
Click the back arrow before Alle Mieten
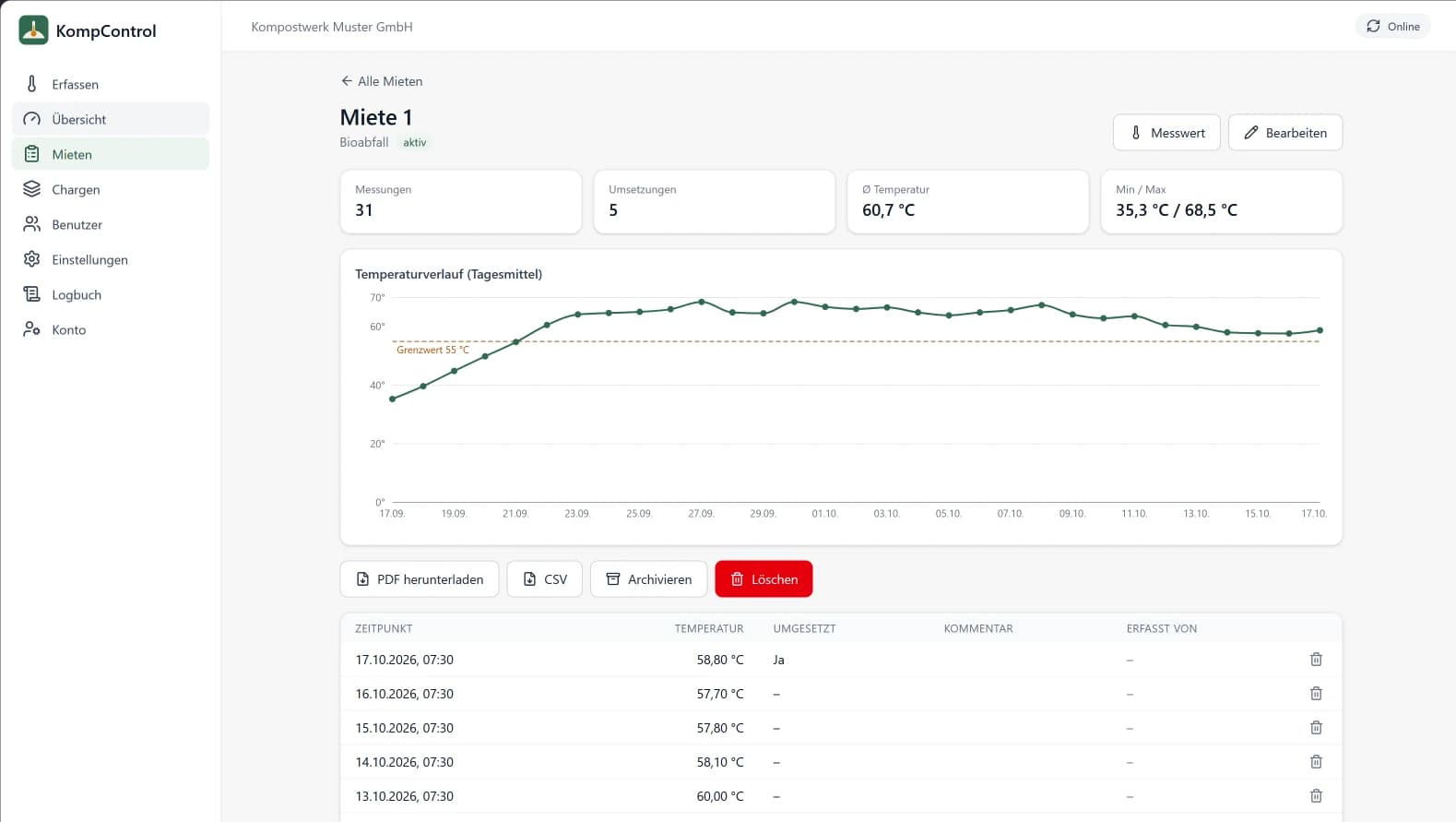click(347, 81)
